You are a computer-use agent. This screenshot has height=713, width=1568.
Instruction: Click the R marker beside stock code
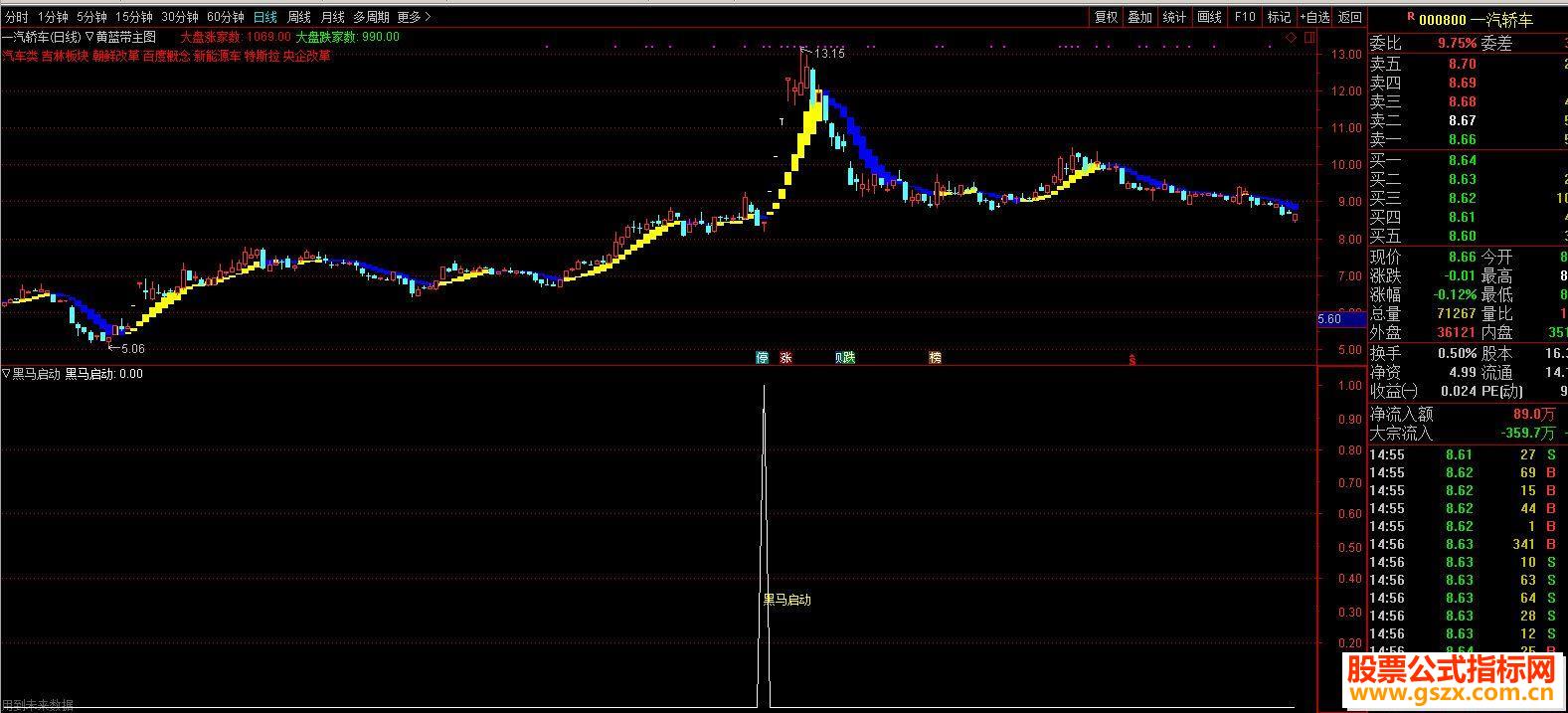coord(1411,16)
